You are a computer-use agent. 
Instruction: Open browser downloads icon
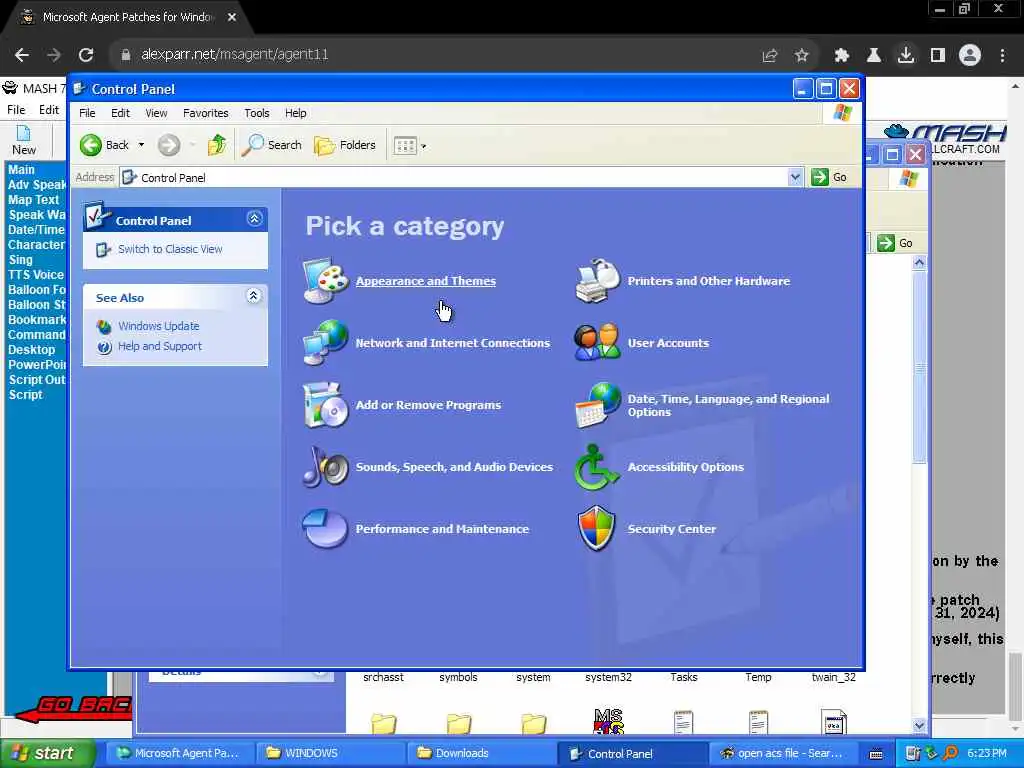(905, 56)
